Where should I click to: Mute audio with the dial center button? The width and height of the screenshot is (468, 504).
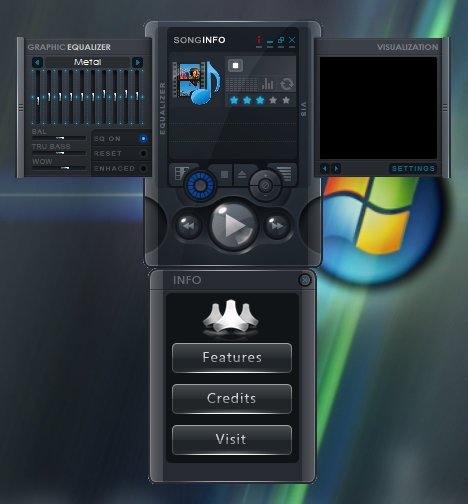click(x=265, y=186)
